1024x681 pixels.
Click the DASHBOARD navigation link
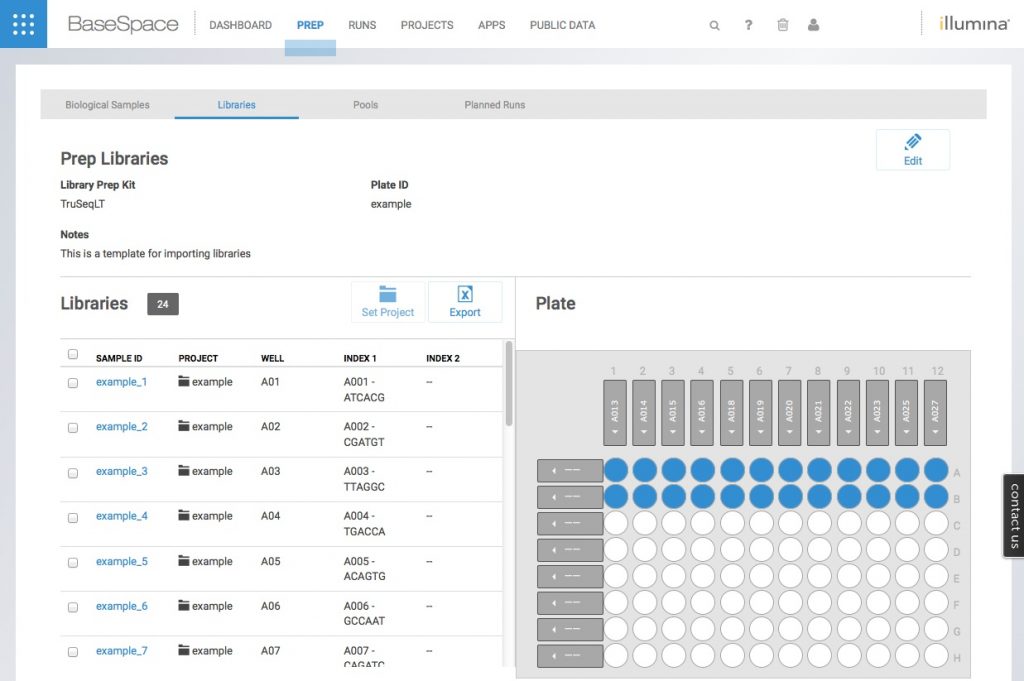[x=240, y=25]
